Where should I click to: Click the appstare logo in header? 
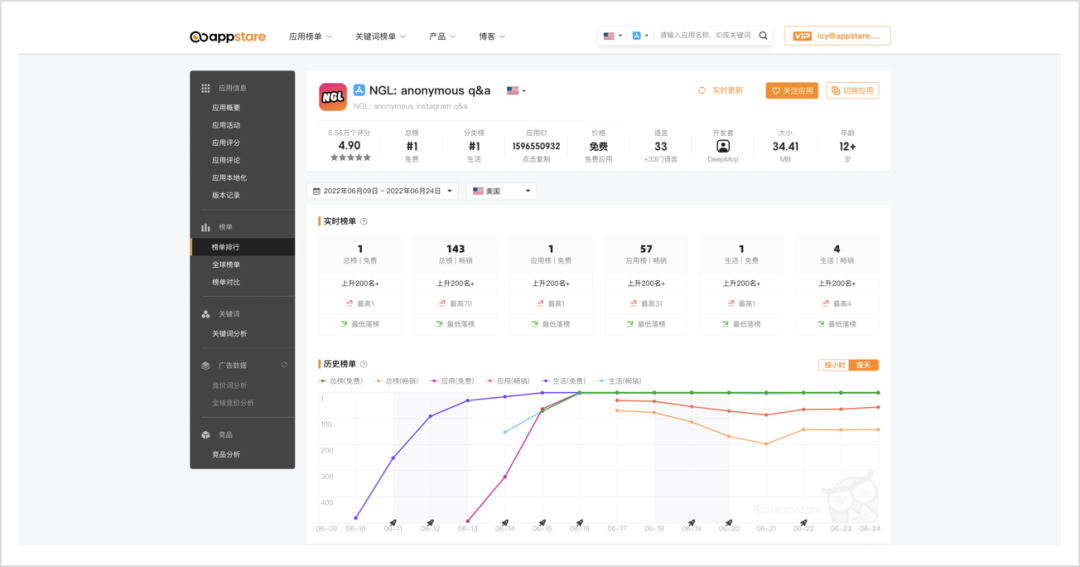228,37
